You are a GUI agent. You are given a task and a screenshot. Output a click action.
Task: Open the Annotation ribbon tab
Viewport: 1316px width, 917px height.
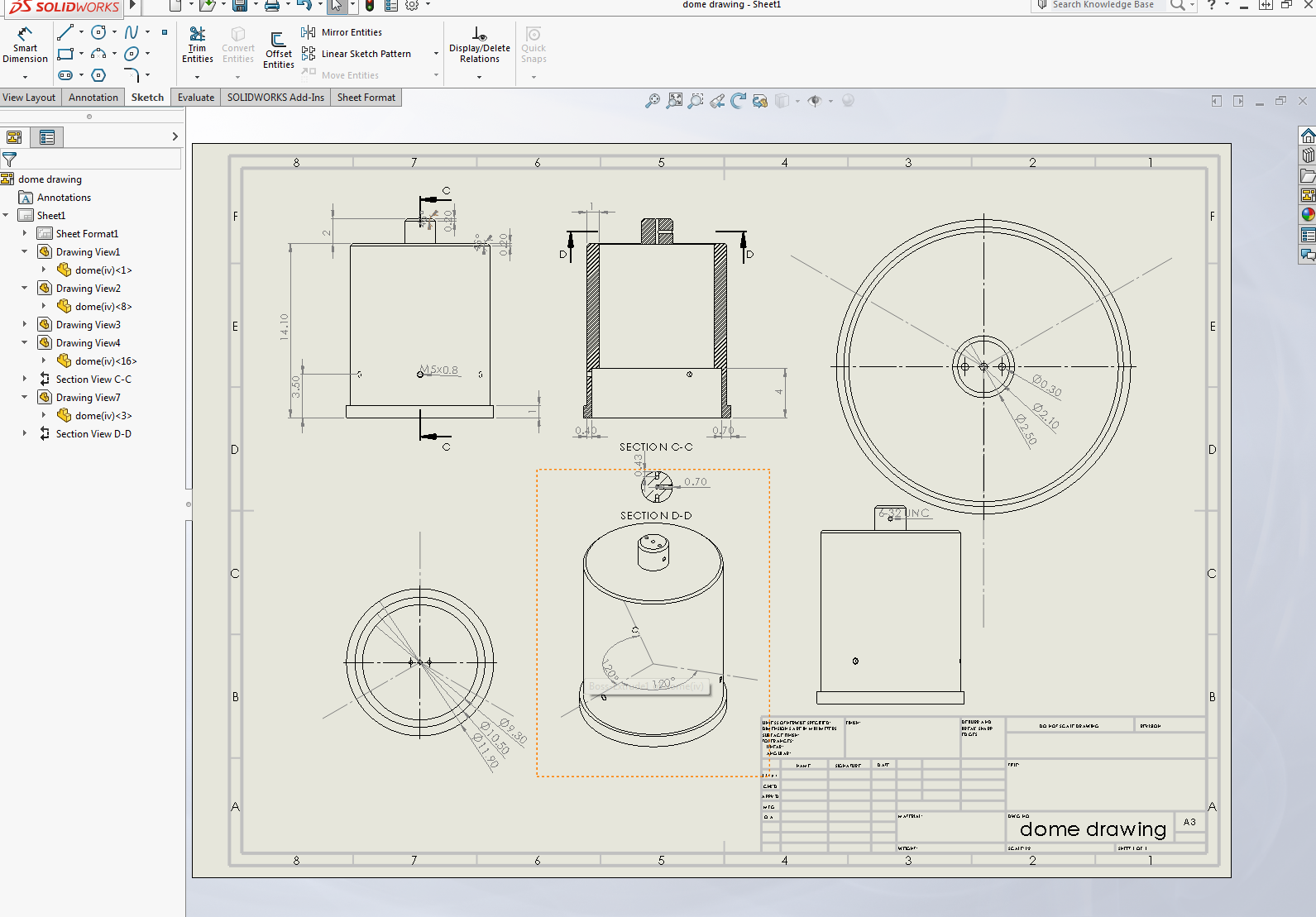(x=93, y=98)
